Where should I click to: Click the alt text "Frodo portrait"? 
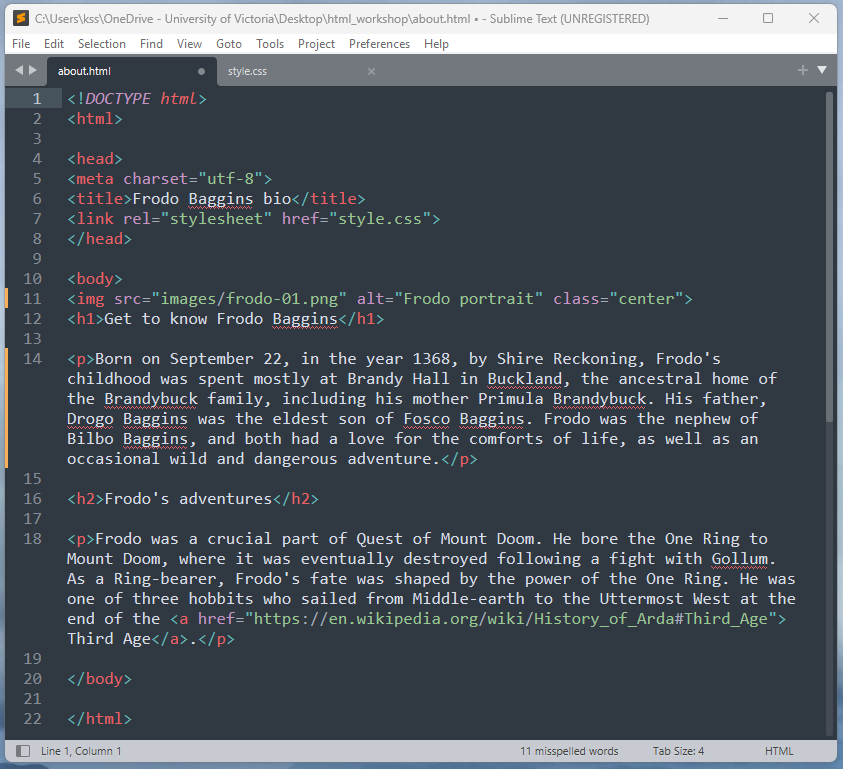pyautogui.click(x=468, y=298)
